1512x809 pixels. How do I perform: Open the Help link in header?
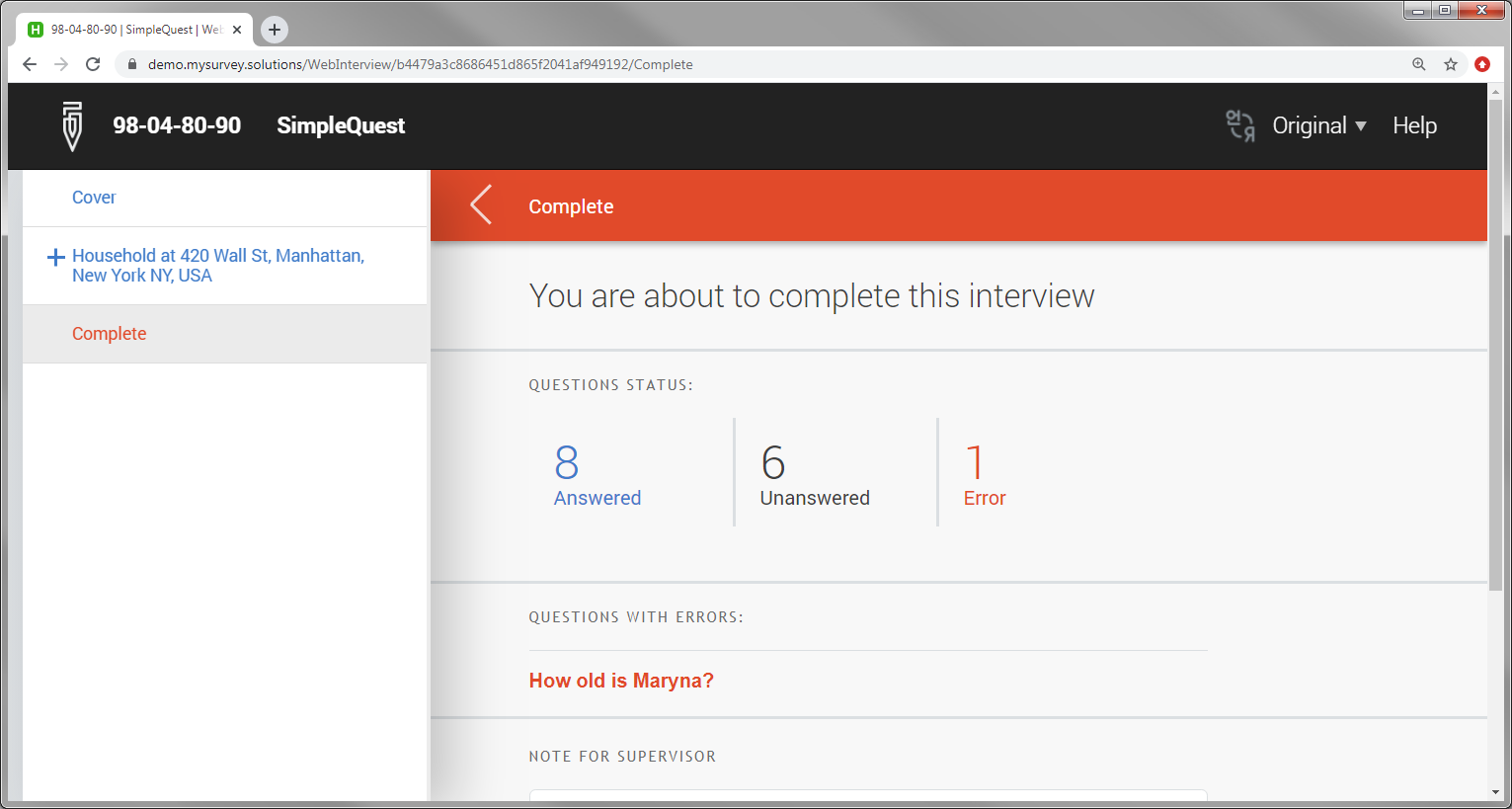(1414, 125)
